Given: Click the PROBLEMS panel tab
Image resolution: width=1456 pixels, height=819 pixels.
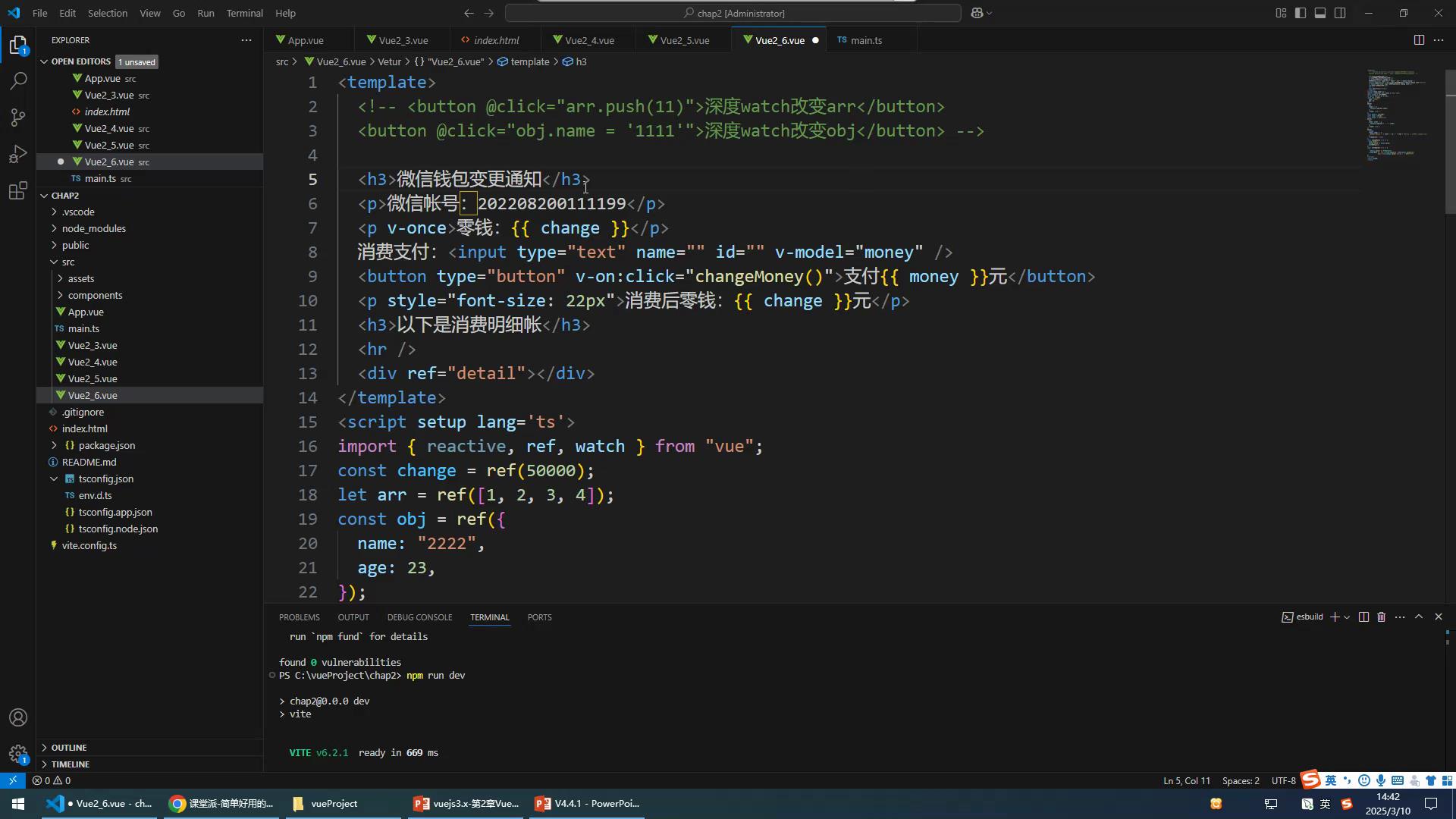Looking at the screenshot, I should pos(299,617).
